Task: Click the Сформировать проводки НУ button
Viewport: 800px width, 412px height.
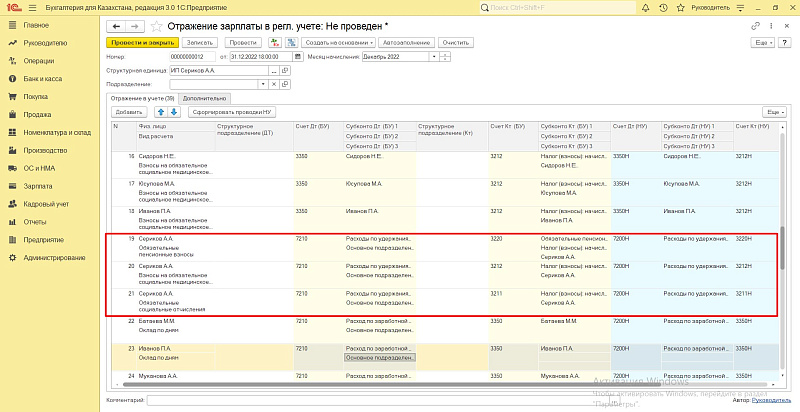Action: [233, 112]
